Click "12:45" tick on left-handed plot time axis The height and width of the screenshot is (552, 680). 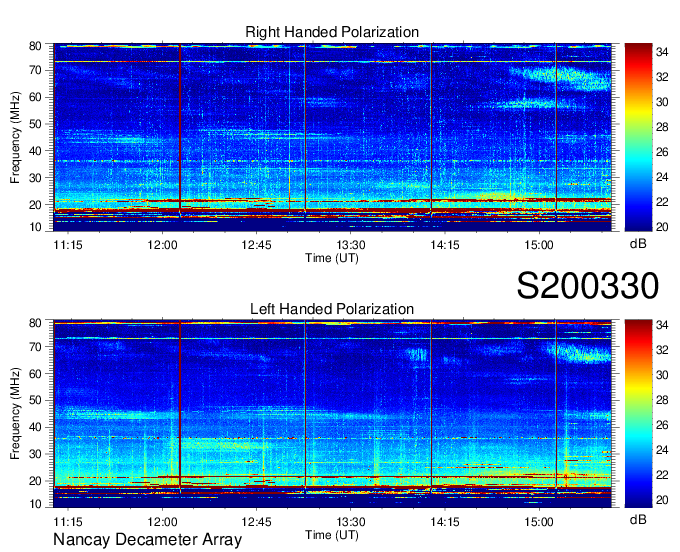[x=256, y=522]
